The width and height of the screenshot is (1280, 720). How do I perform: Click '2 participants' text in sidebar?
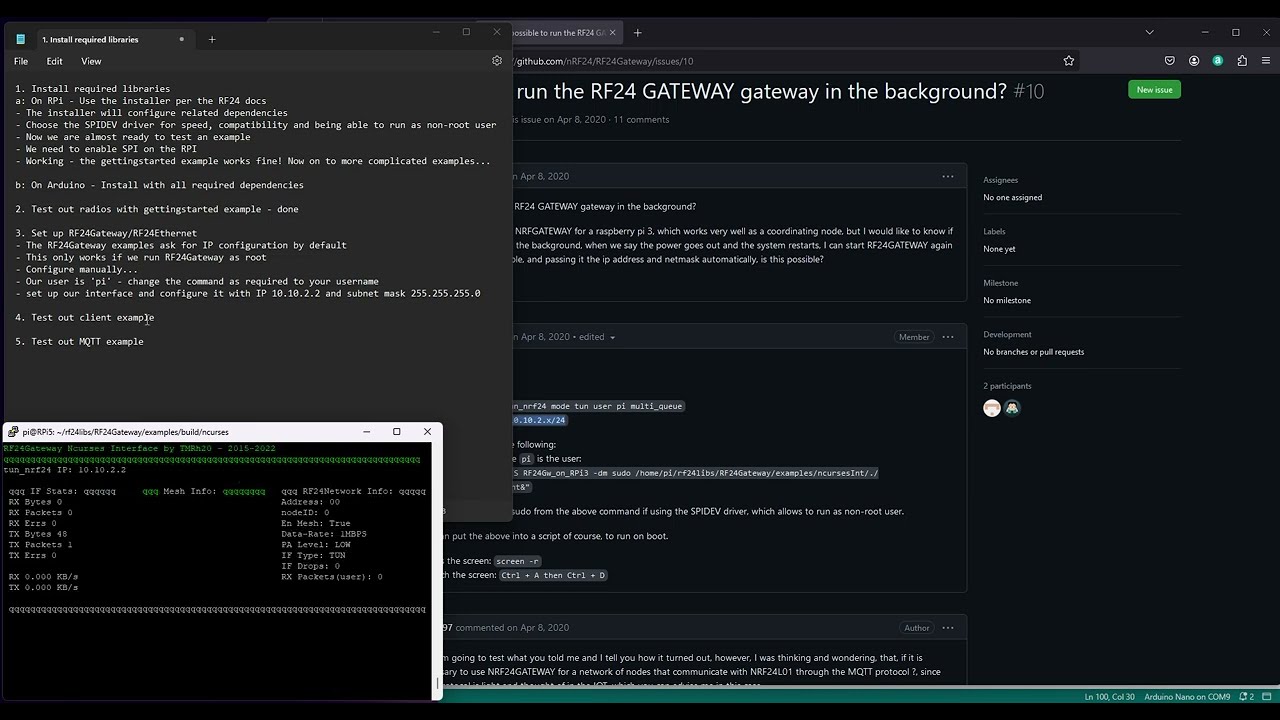click(1007, 386)
